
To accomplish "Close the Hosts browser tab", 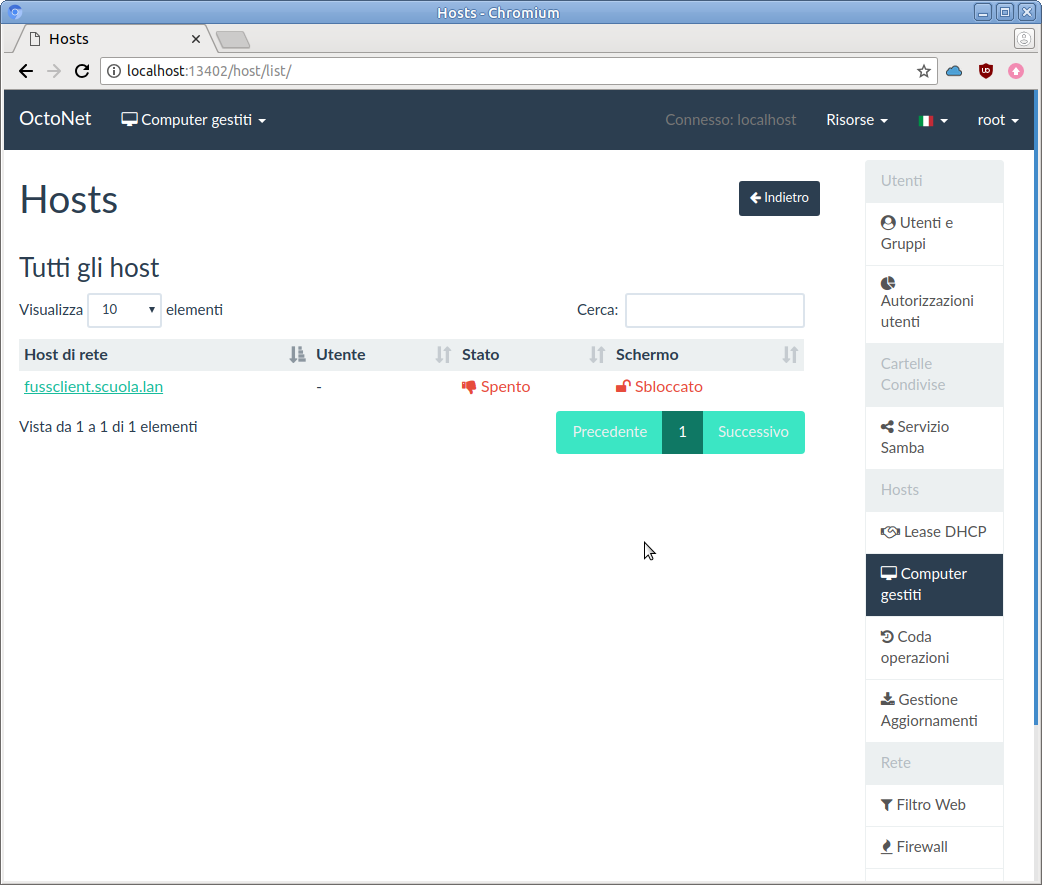I will 196,39.
